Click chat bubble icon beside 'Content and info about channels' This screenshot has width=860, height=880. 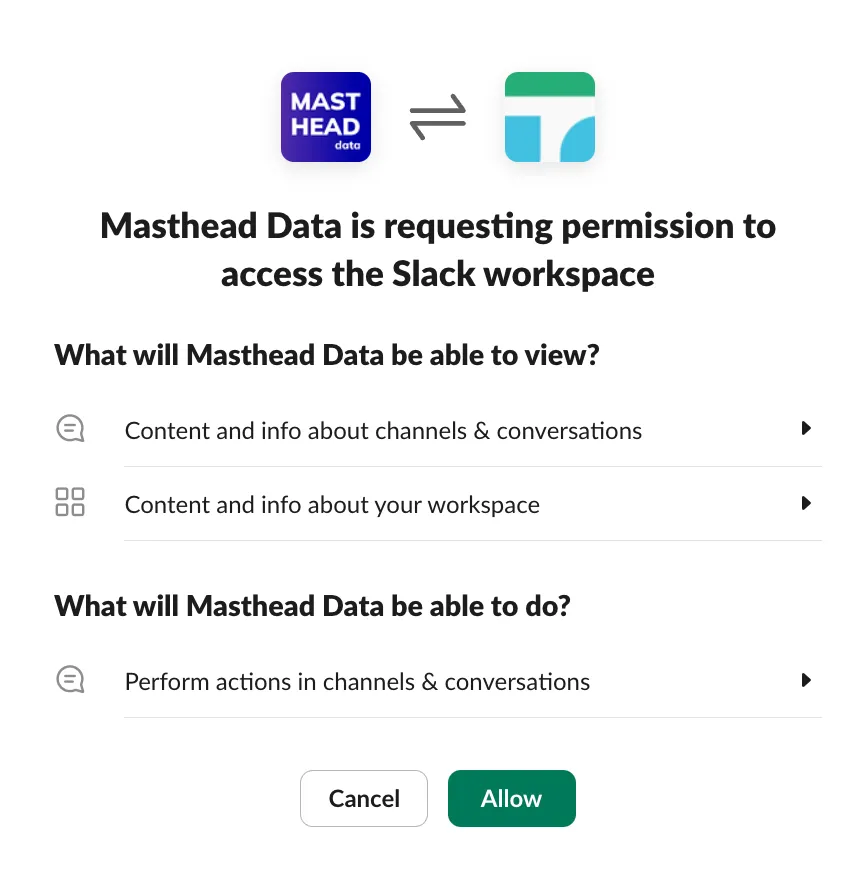(x=70, y=430)
